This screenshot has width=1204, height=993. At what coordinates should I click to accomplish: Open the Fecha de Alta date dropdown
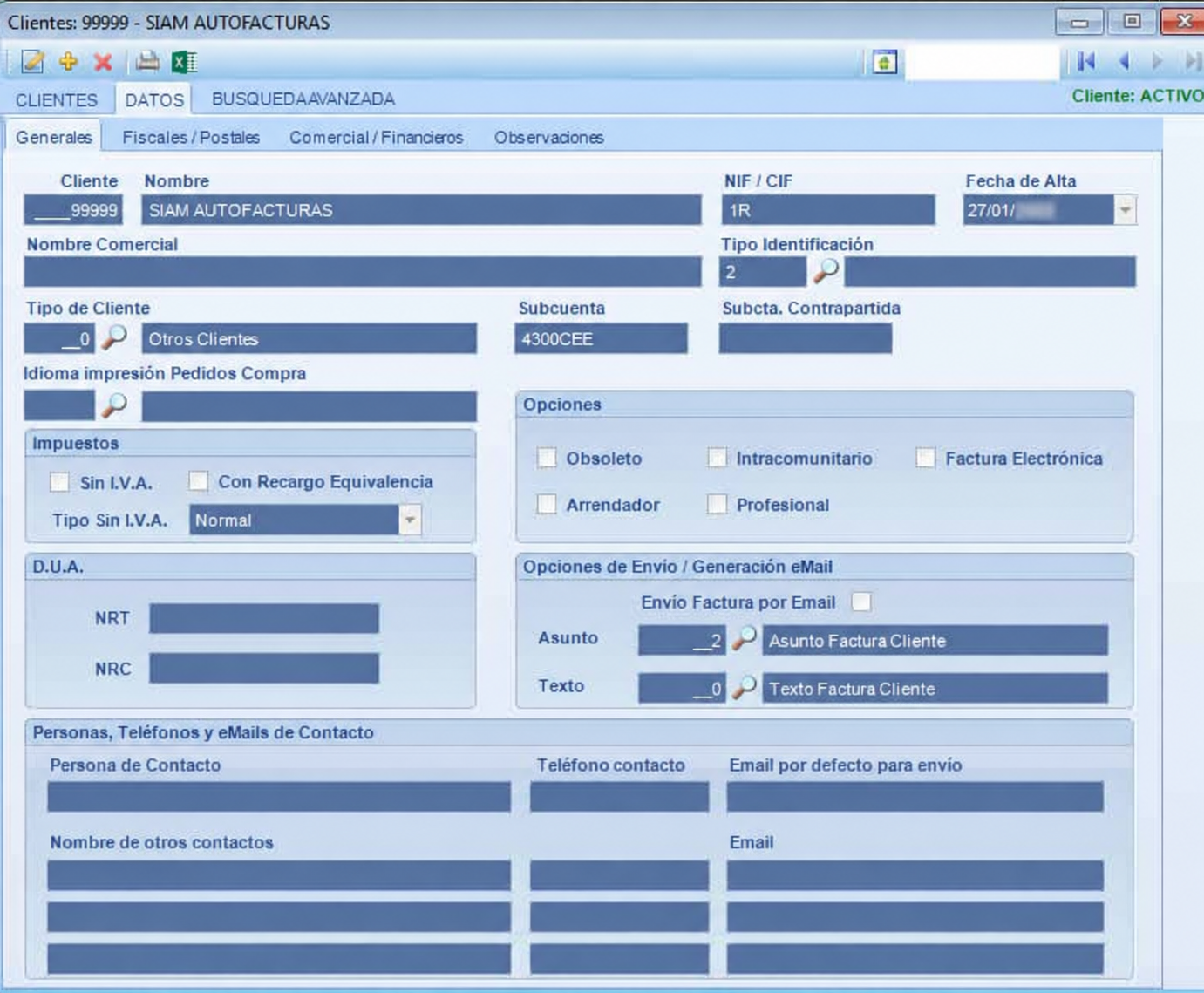[1126, 210]
